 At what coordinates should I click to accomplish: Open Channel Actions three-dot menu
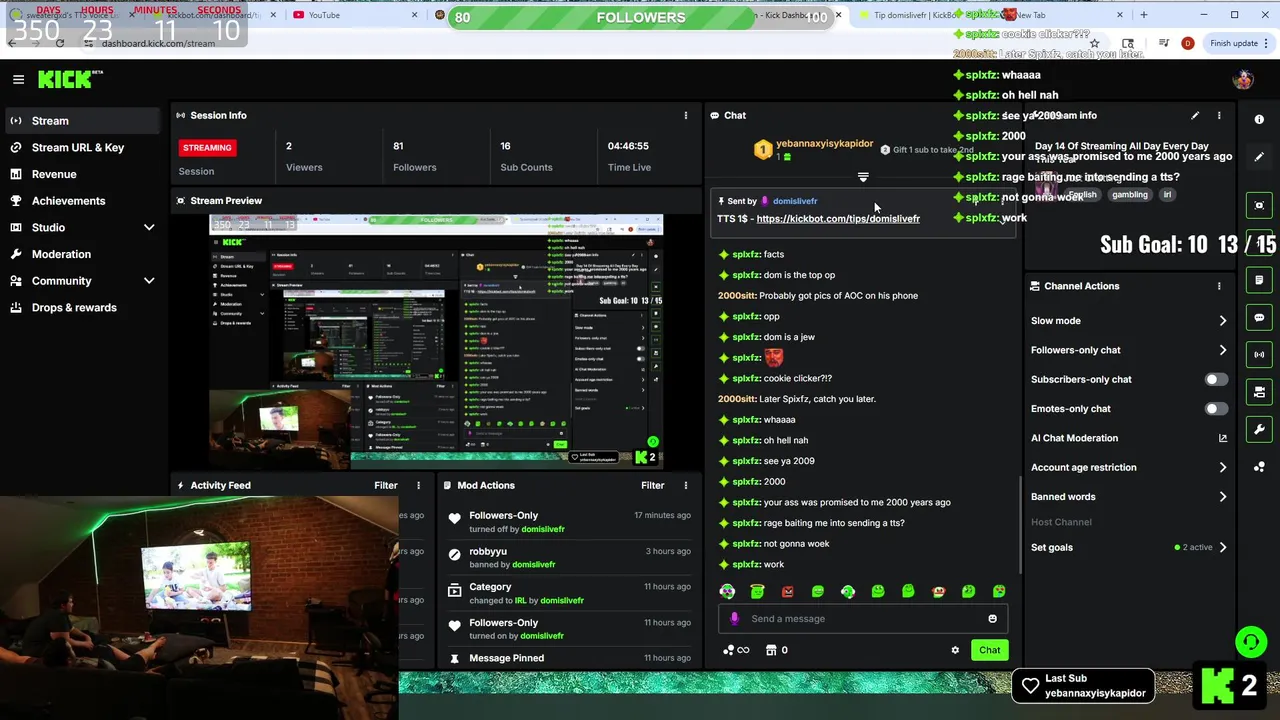pos(1219,286)
